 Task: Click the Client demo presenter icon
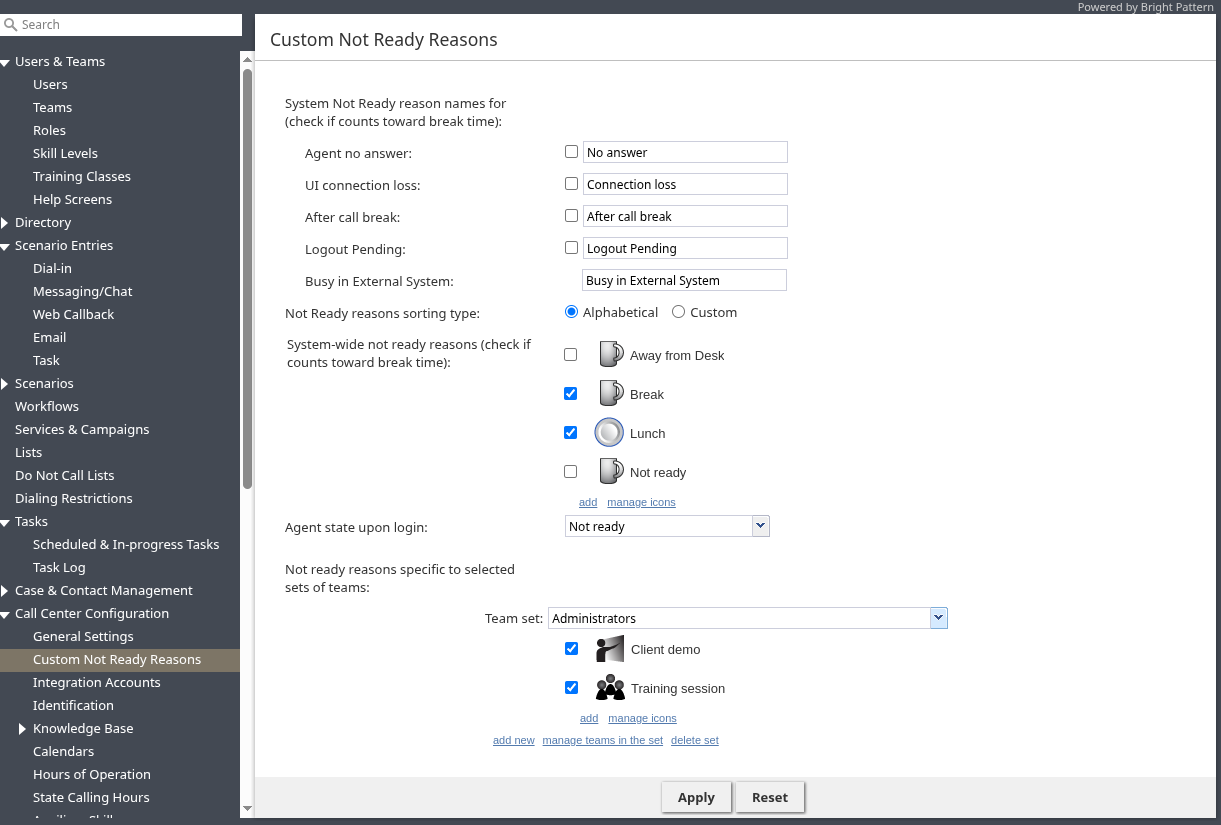coord(610,649)
